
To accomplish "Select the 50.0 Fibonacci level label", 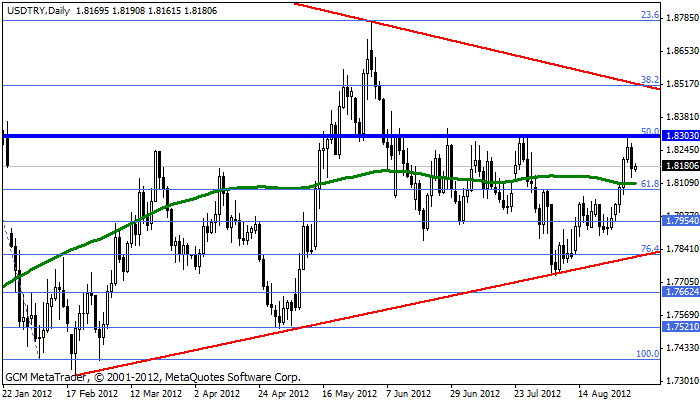I will point(650,131).
